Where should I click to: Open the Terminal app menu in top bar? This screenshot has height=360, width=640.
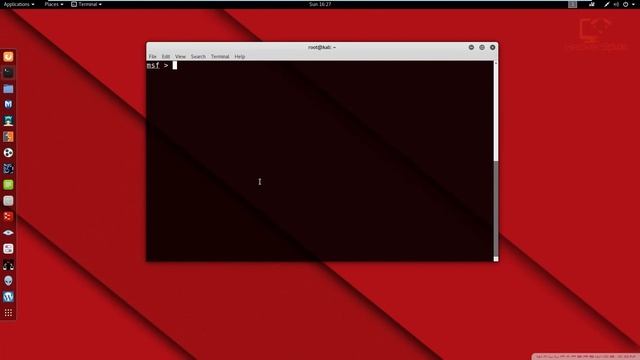(x=87, y=4)
